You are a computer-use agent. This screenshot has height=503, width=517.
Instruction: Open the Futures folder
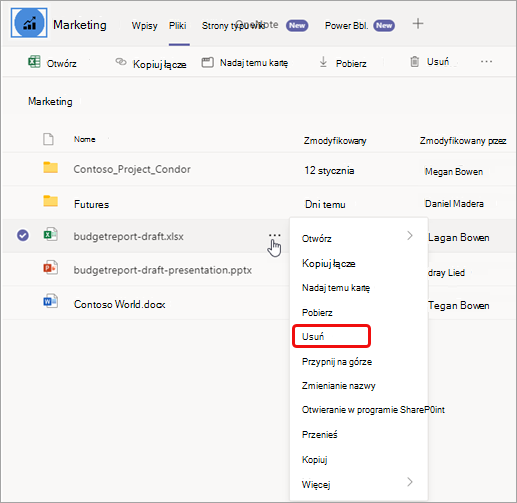pos(91,204)
